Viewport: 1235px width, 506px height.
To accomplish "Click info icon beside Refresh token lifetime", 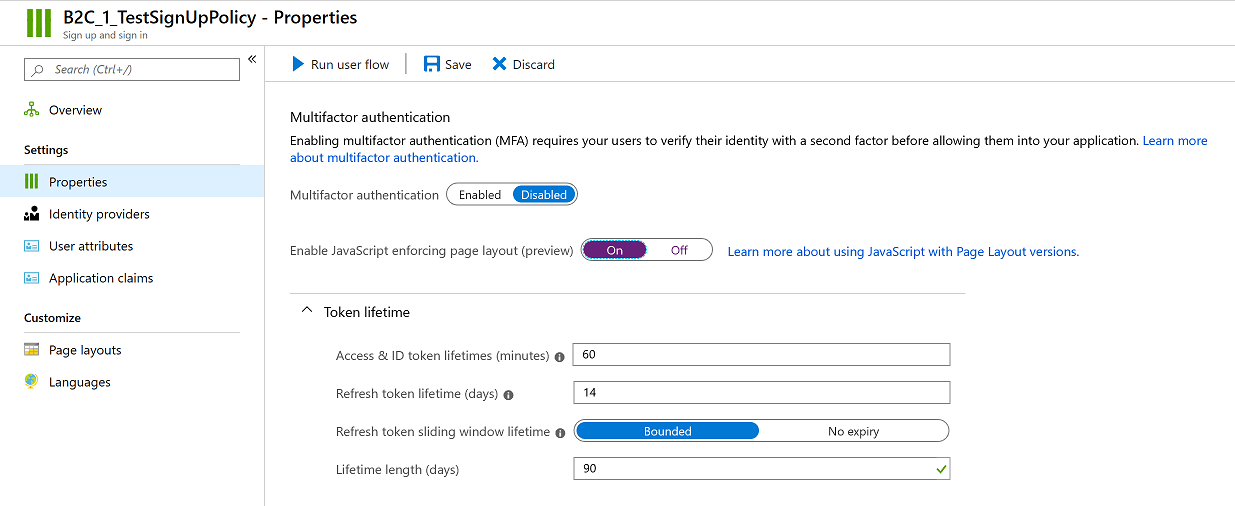I will pyautogui.click(x=508, y=394).
